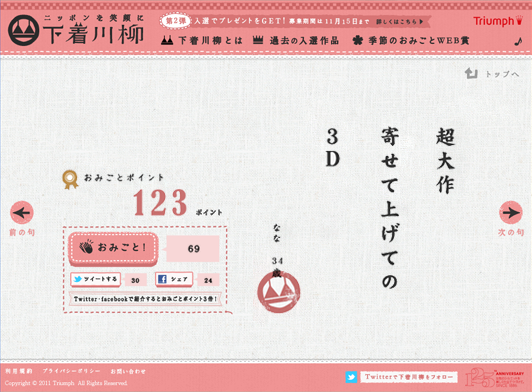The image size is (532, 392).
Task: Click the 3D verse line
Action: (x=332, y=148)
